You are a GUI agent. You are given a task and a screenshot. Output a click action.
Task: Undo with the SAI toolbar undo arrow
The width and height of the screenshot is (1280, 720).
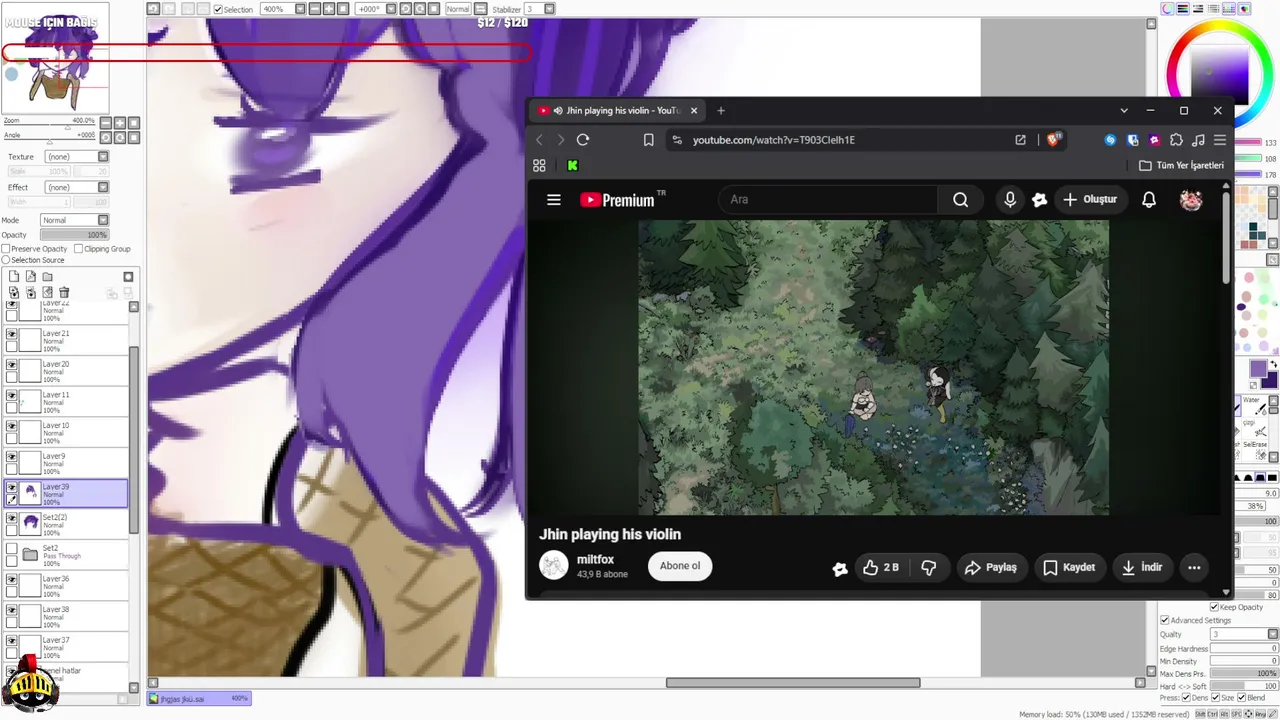[153, 9]
